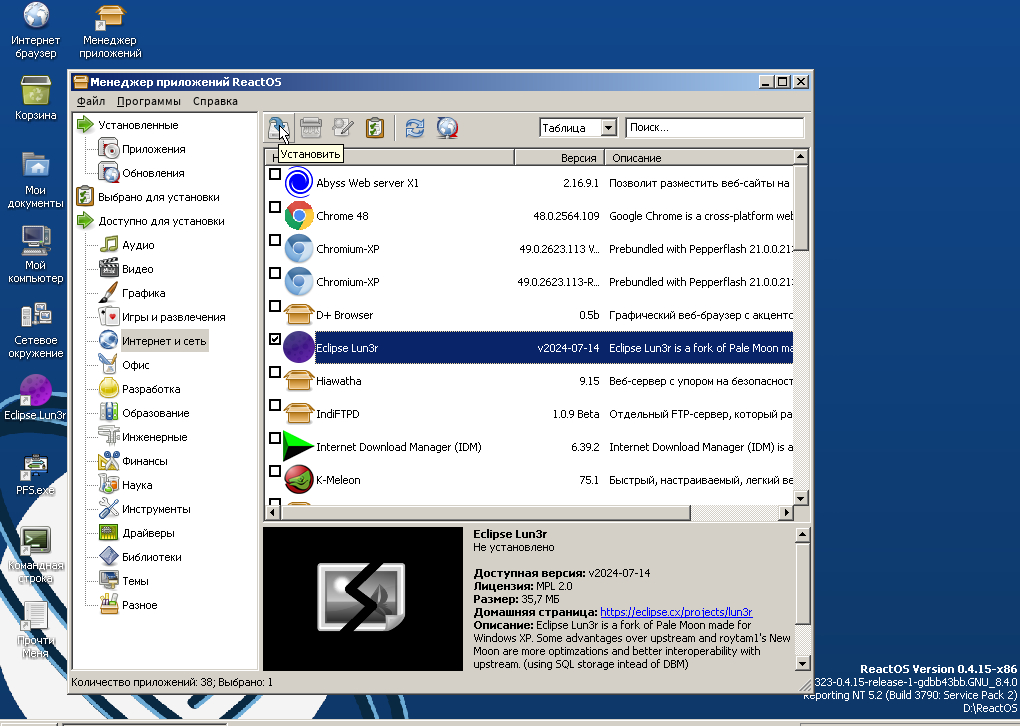Select the Интернет браузер desktop icon
Screen dimensions: 1020x726
pyautogui.click(x=36, y=31)
